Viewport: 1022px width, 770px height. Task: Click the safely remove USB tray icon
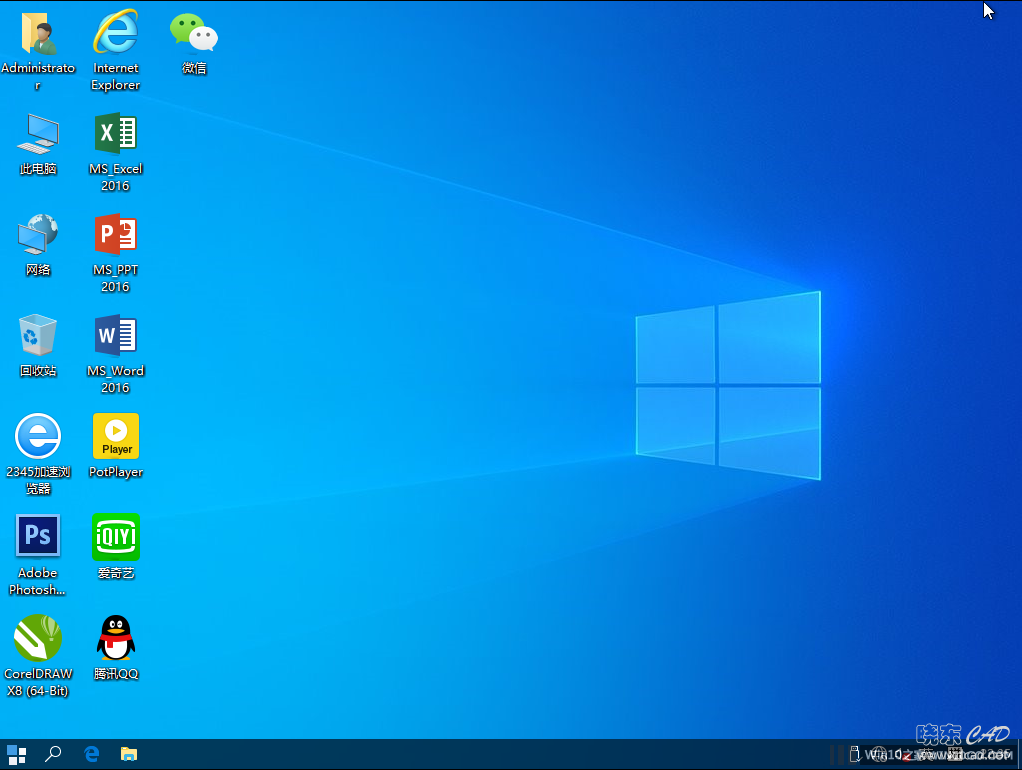pyautogui.click(x=854, y=754)
